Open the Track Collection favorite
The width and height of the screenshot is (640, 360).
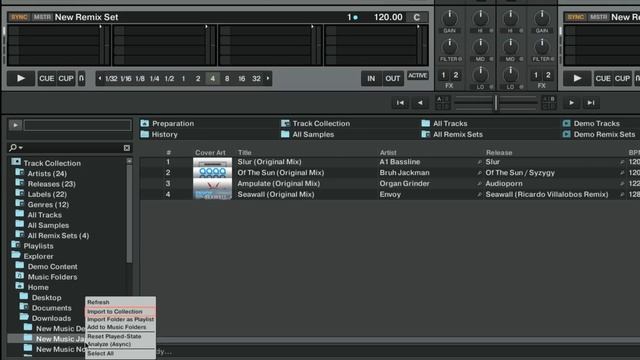316,123
